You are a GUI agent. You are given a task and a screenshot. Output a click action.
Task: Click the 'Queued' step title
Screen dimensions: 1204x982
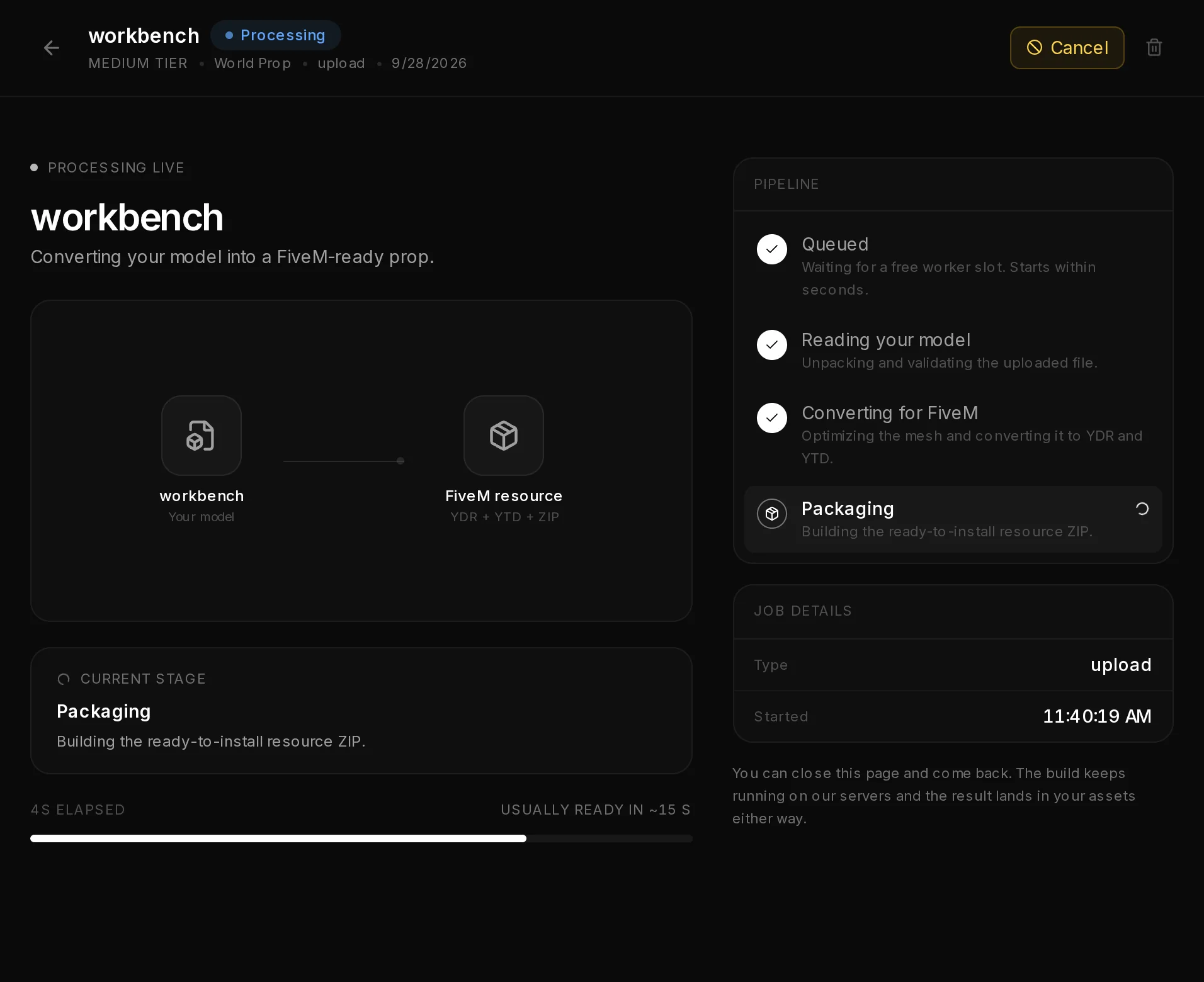(x=835, y=244)
